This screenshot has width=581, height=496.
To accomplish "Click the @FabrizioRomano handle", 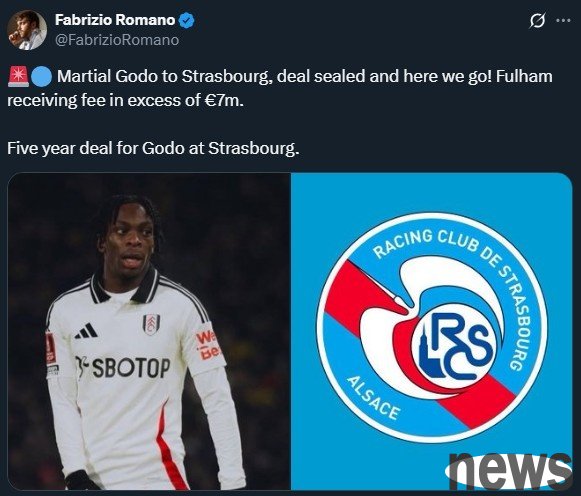I will 117,40.
